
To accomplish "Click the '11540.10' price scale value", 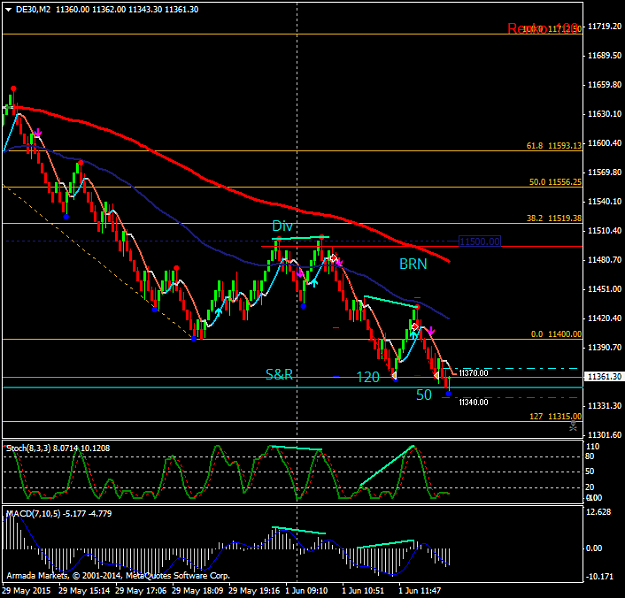I will pyautogui.click(x=605, y=201).
